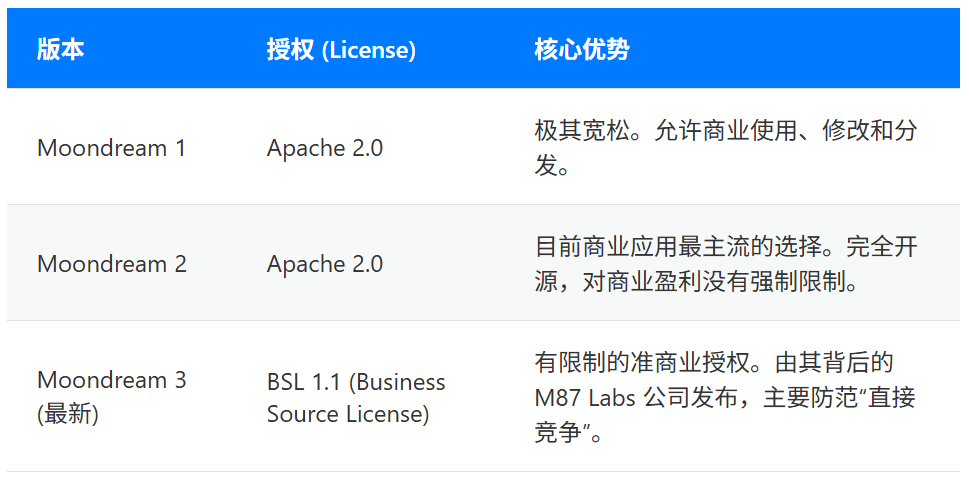Click Apache 2.0 in Moondream 2 row
Screen dimensions: 969x477
click(x=324, y=264)
